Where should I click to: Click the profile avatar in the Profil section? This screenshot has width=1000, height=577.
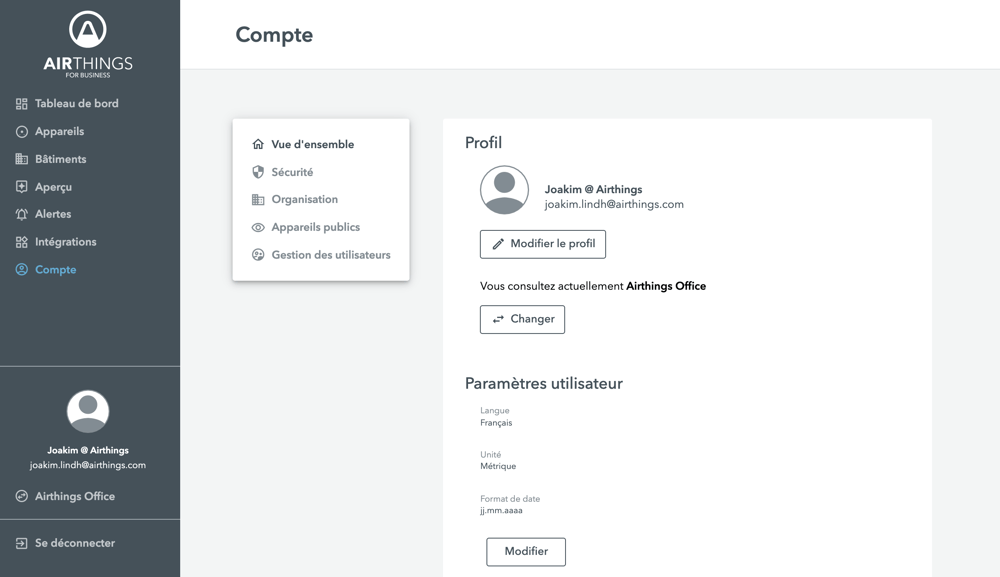504,190
